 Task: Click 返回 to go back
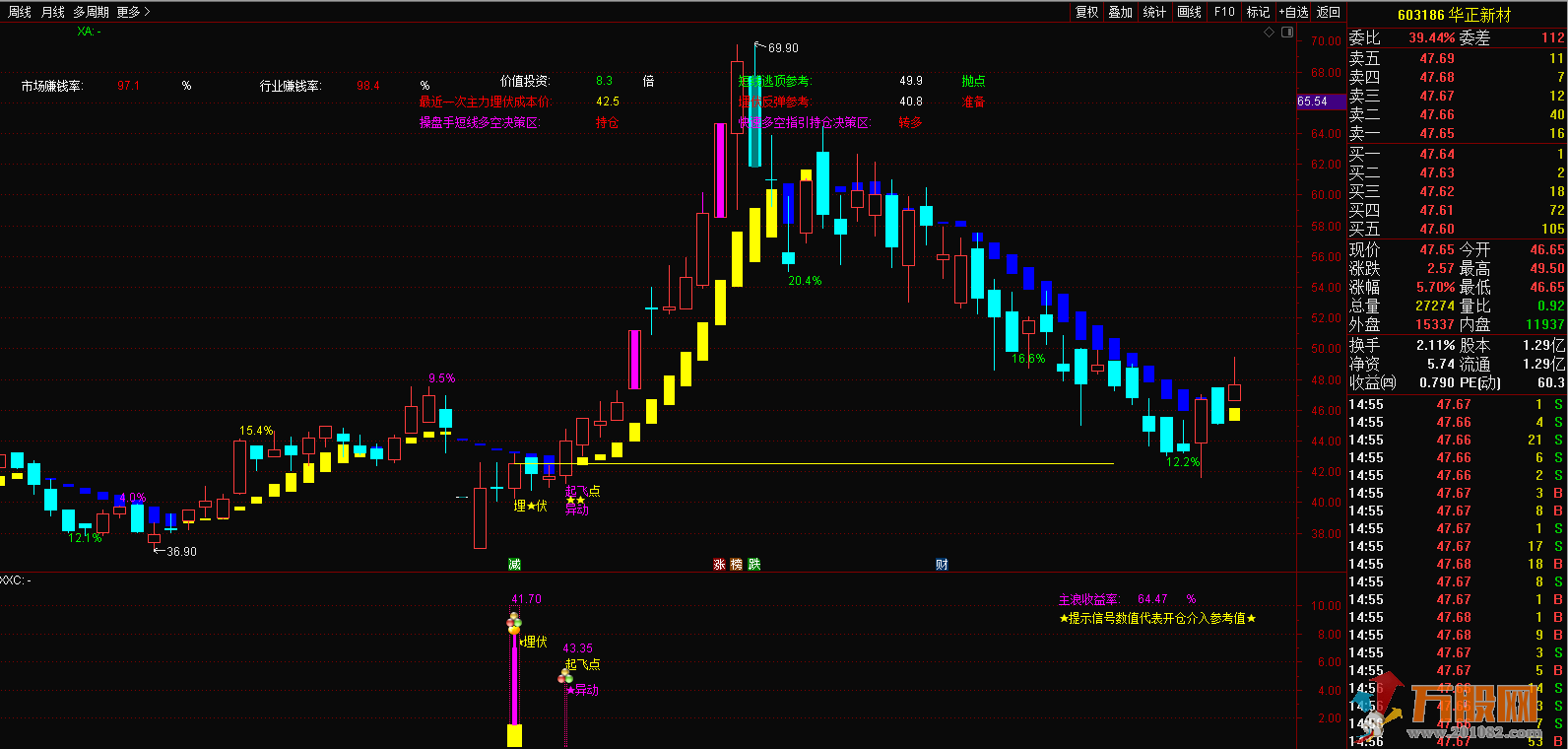click(x=1329, y=12)
